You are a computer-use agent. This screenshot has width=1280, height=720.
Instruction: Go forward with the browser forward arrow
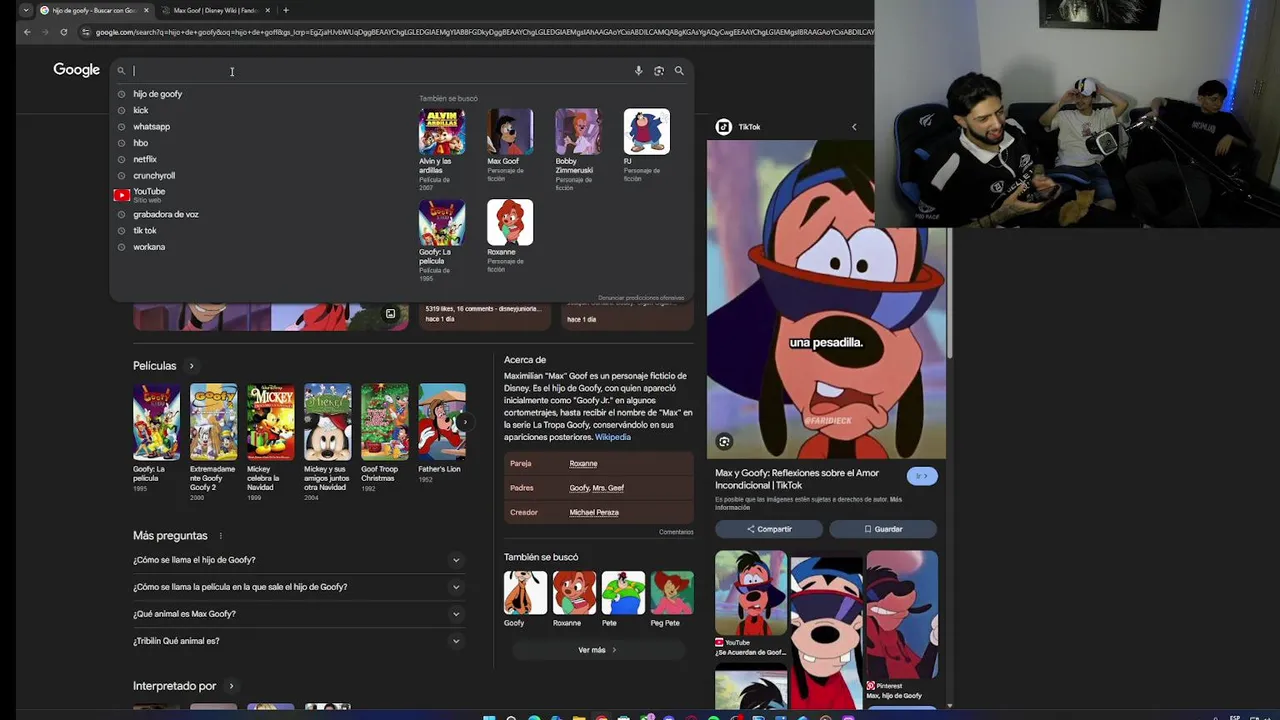click(45, 32)
